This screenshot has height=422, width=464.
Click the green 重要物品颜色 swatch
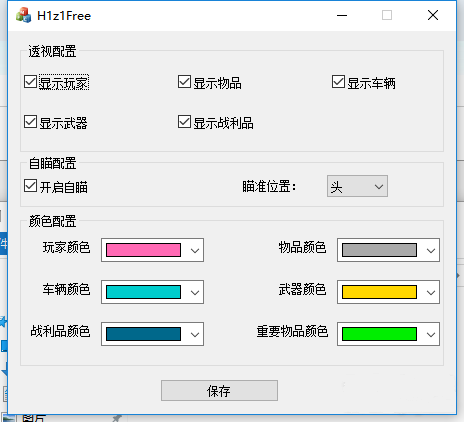coord(379,334)
